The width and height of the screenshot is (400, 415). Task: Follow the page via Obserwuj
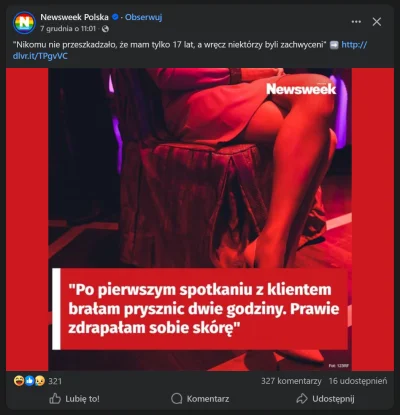[143, 17]
